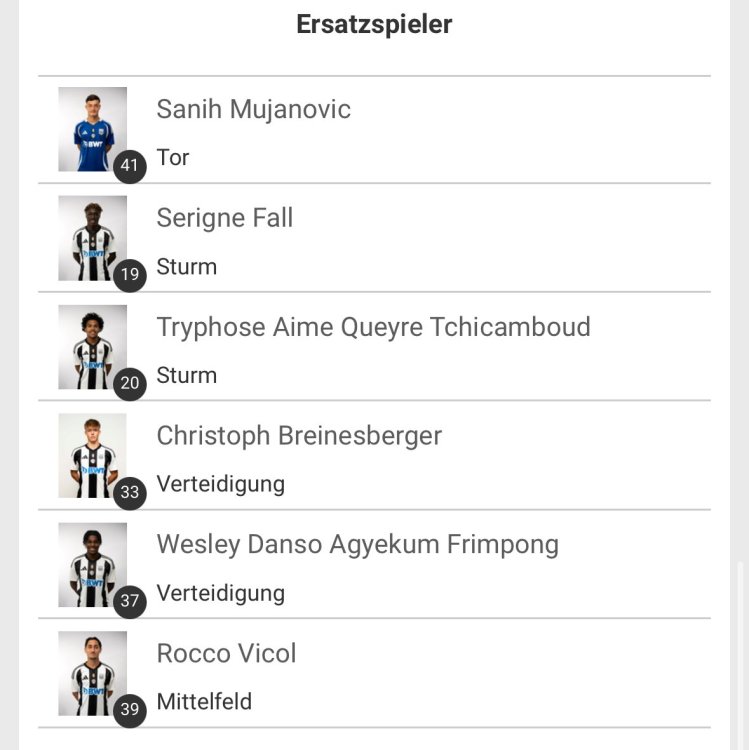Click Rocco Vicol's player photo

92,672
